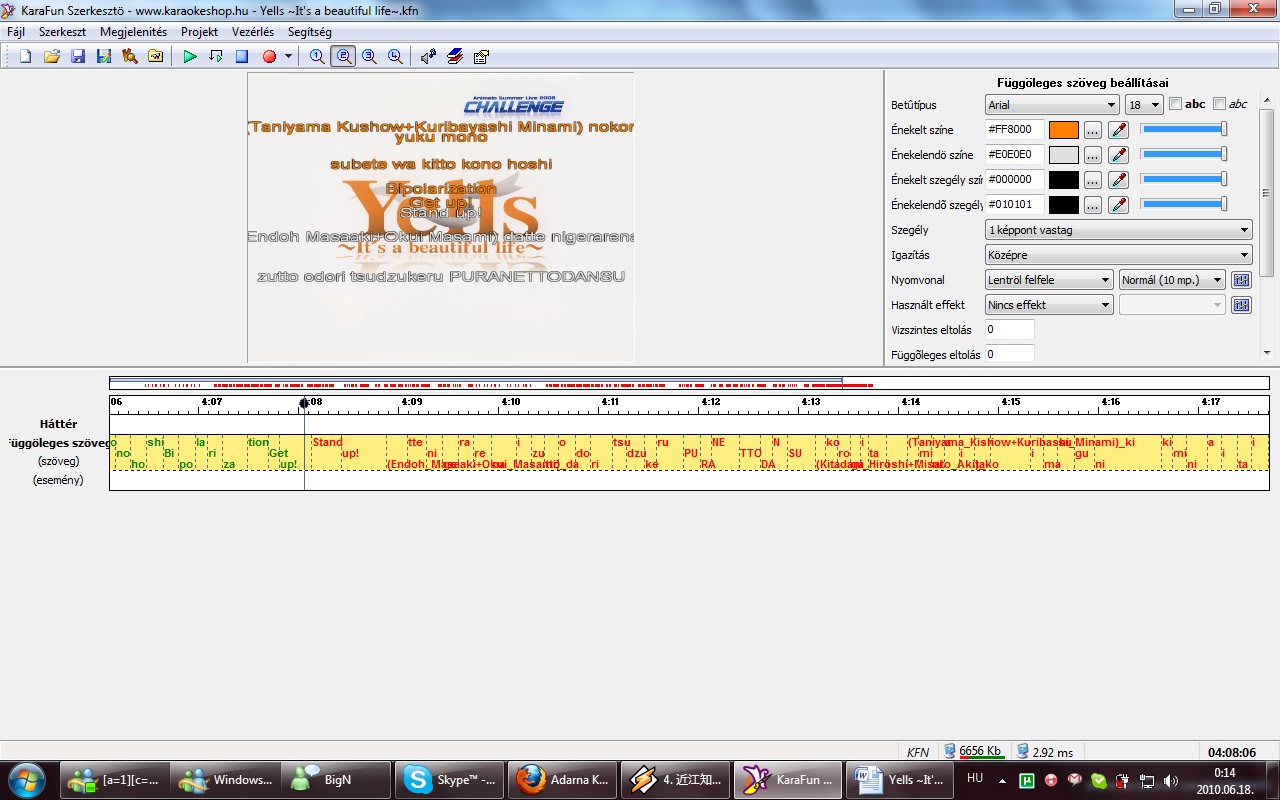Select the 'Stand' syllable in timeline

point(327,442)
